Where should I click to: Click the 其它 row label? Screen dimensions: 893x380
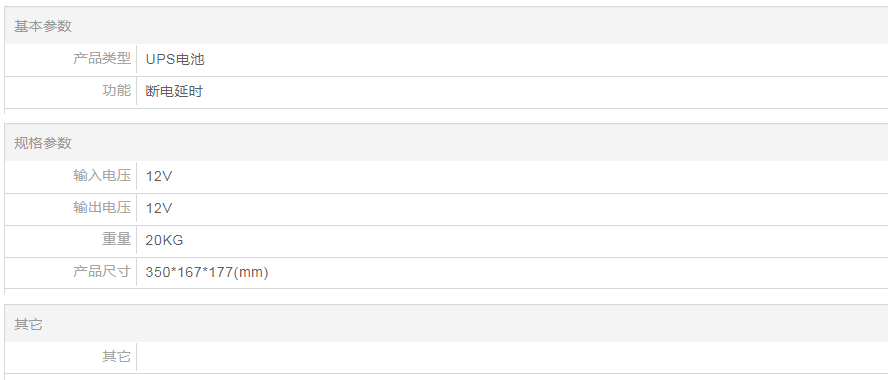click(x=117, y=357)
